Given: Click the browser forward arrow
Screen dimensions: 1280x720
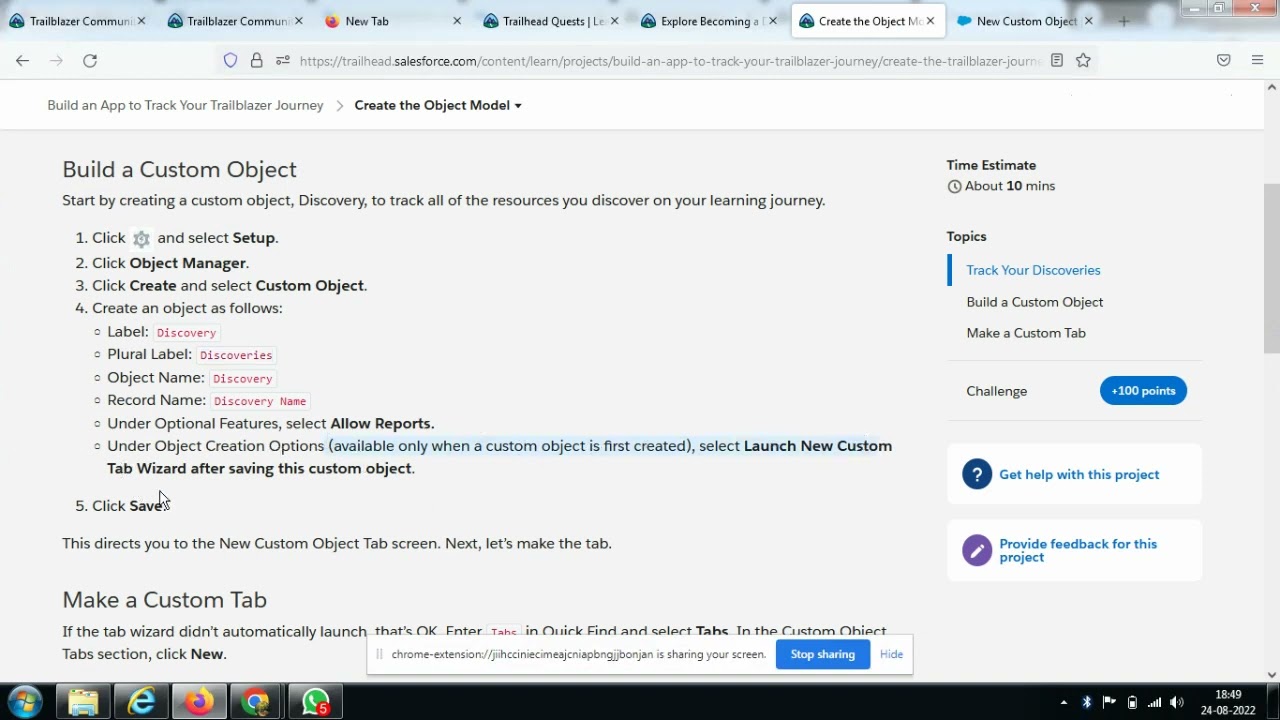Looking at the screenshot, I should pyautogui.click(x=56, y=61).
